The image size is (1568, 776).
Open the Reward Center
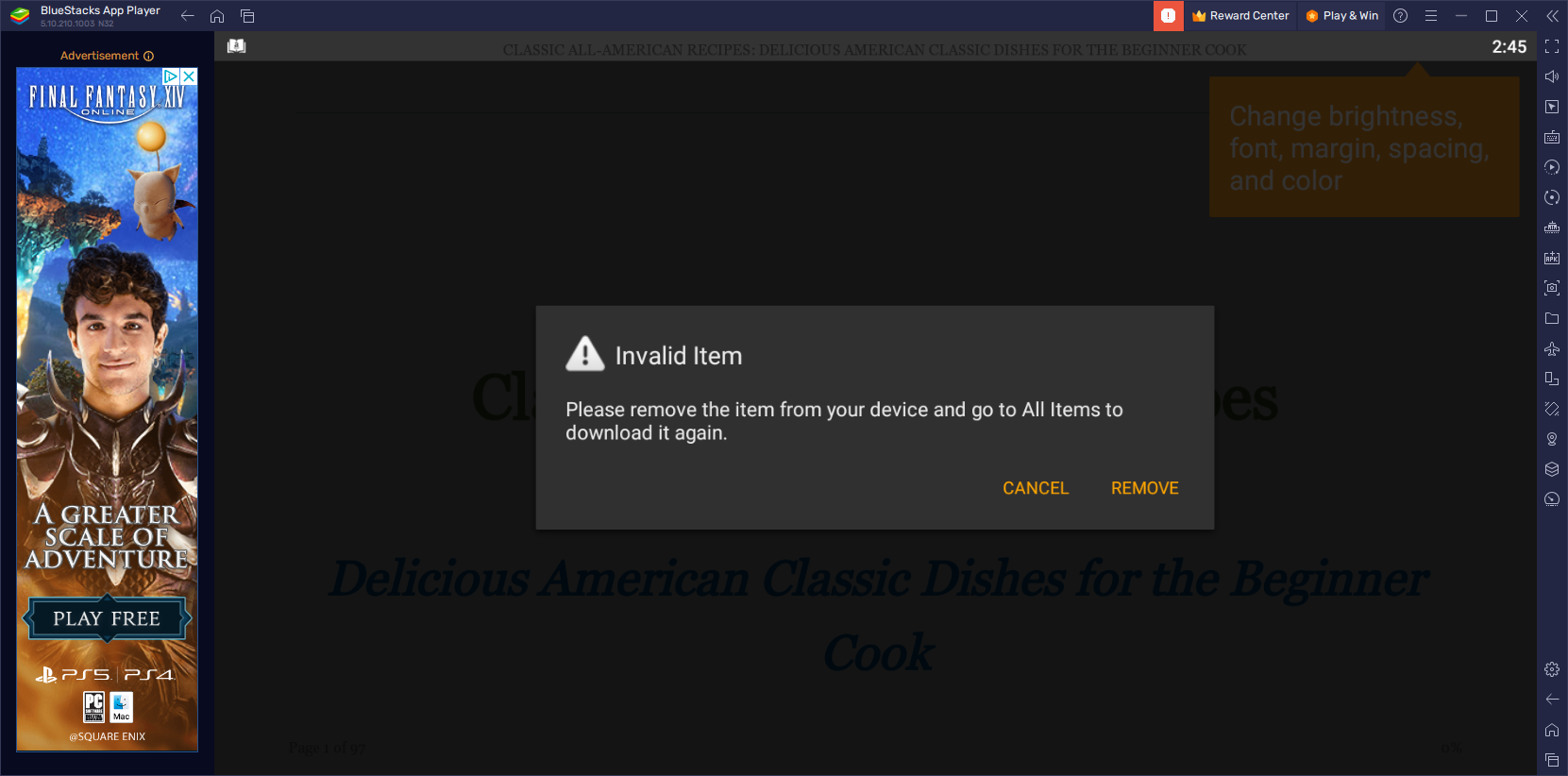click(1240, 16)
